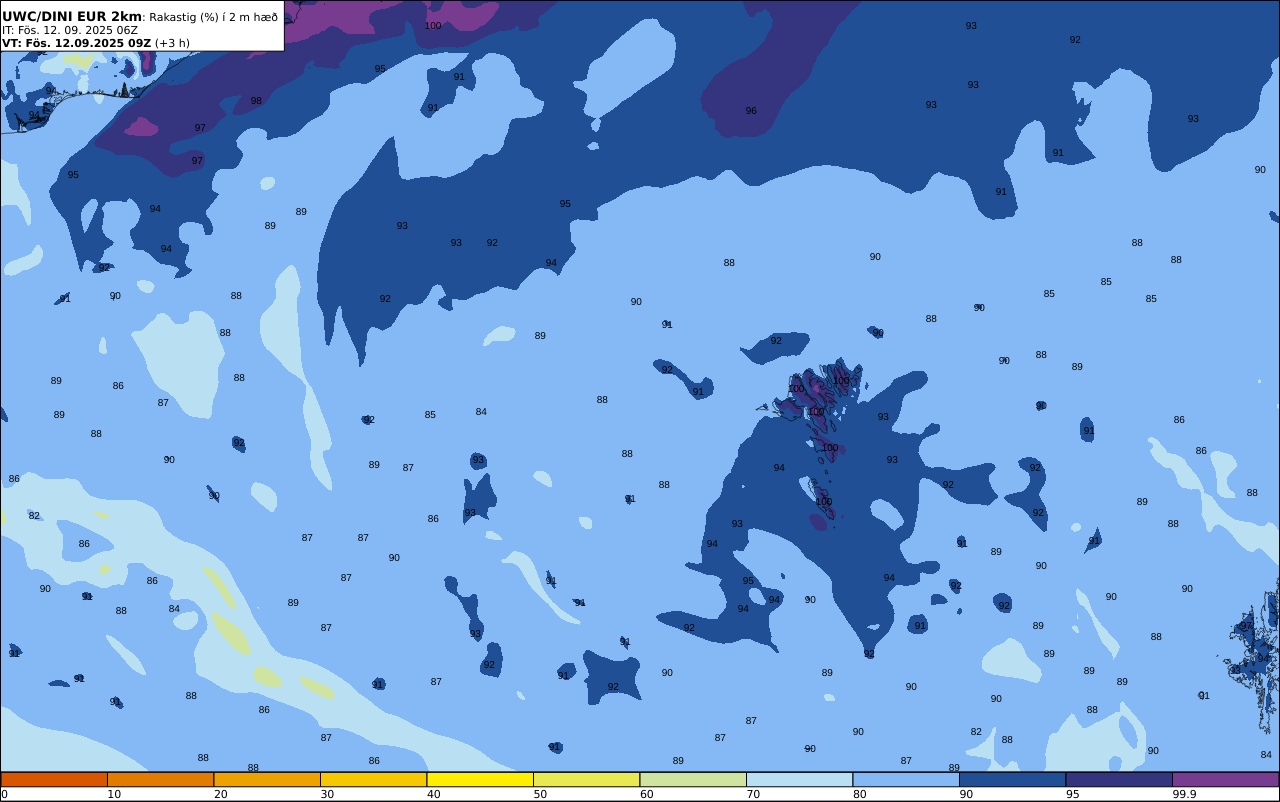Click the '(+3 h)' forecast offset text

[x=172, y=43]
